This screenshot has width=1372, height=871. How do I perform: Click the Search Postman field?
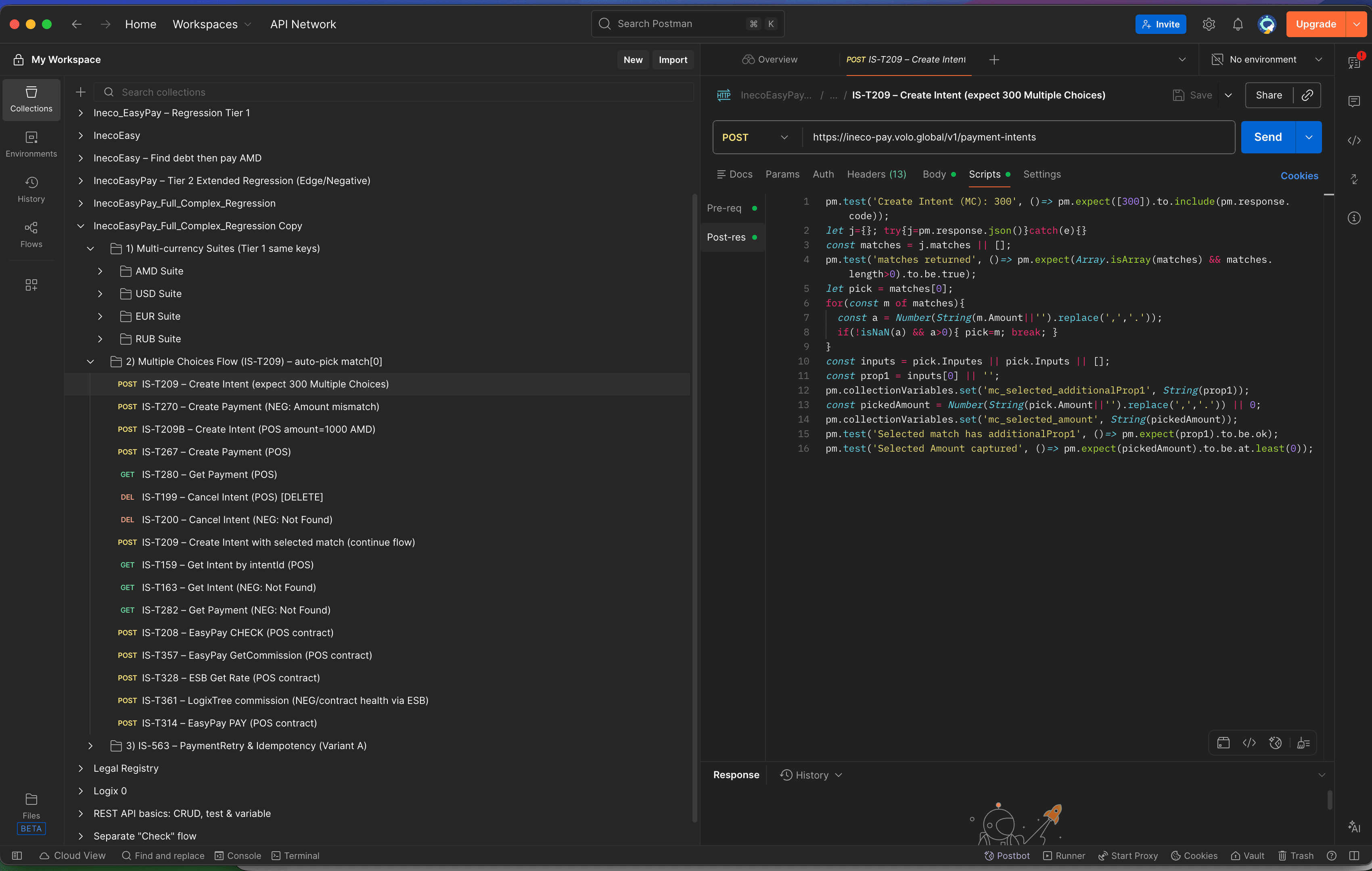point(688,24)
